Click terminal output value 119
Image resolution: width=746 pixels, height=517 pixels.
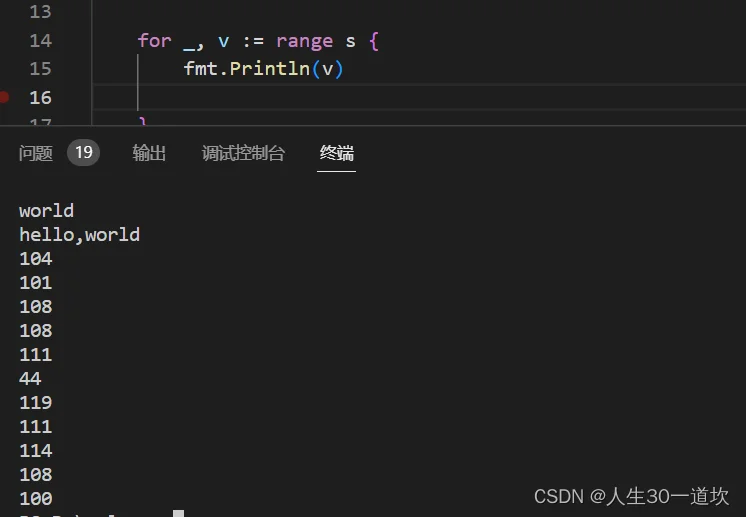[x=36, y=403]
